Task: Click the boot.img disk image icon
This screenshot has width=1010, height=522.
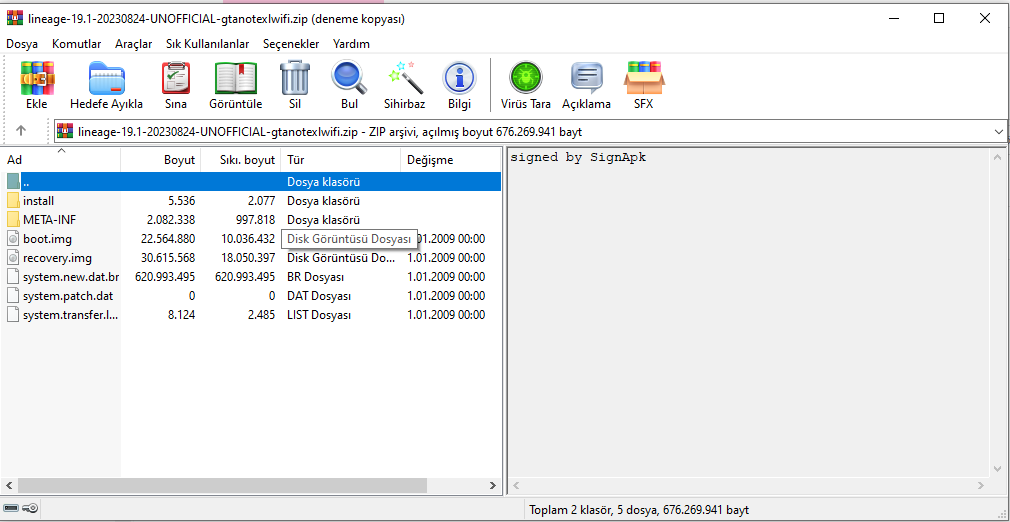Action: [x=14, y=239]
